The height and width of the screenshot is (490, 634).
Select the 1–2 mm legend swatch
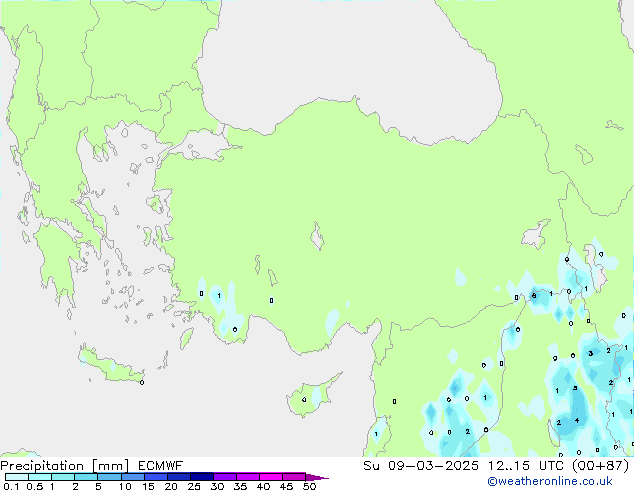click(x=63, y=477)
